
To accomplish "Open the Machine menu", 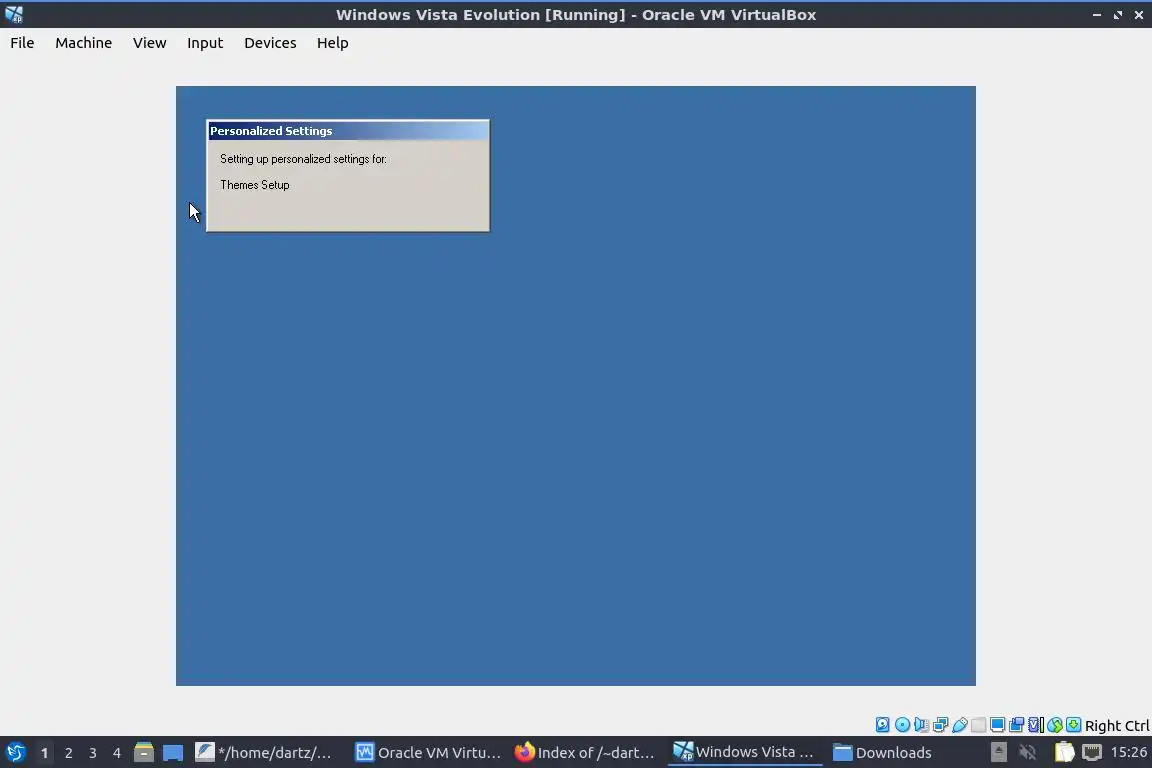I will (x=84, y=43).
